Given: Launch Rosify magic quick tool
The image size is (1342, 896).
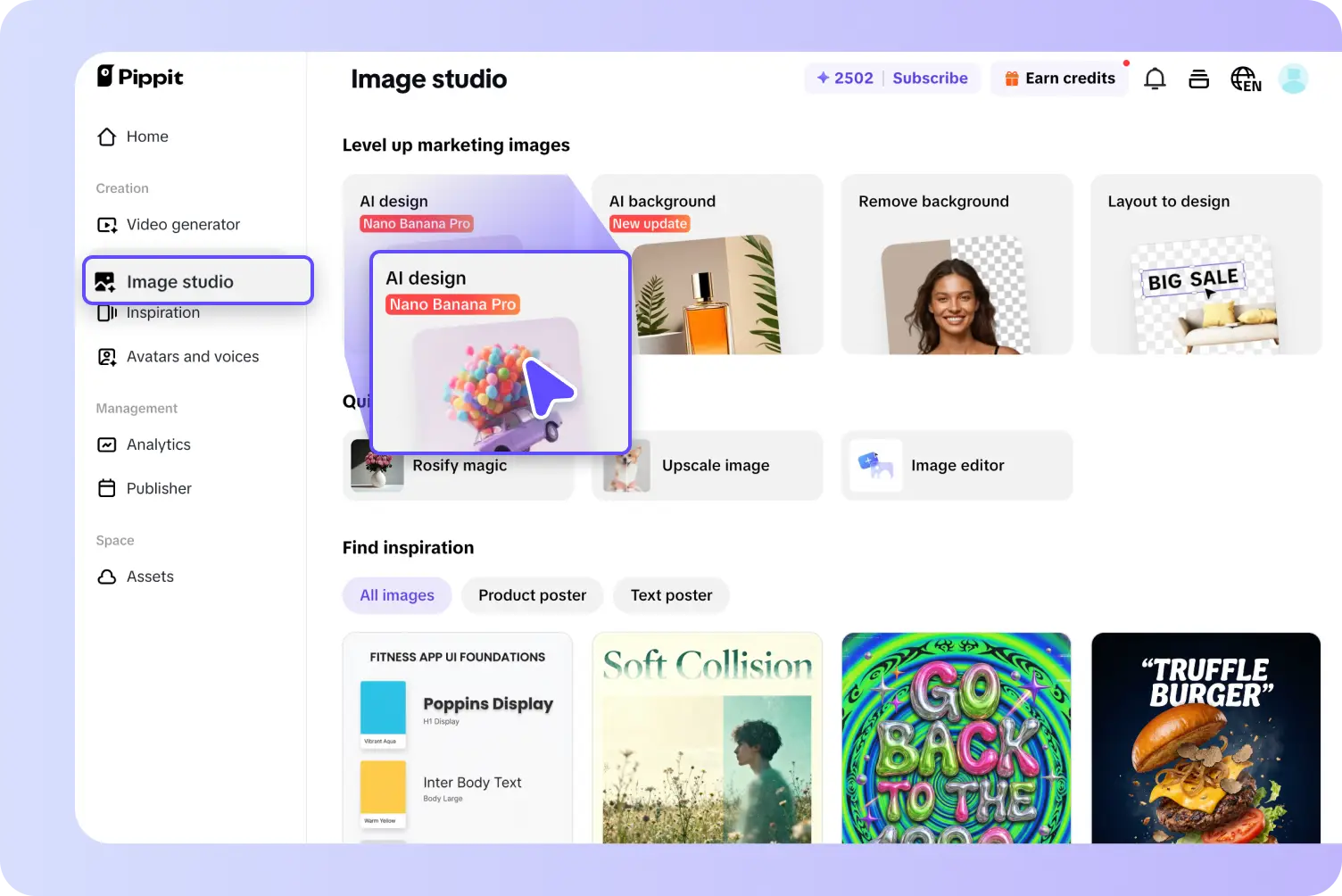Looking at the screenshot, I should pos(460,465).
